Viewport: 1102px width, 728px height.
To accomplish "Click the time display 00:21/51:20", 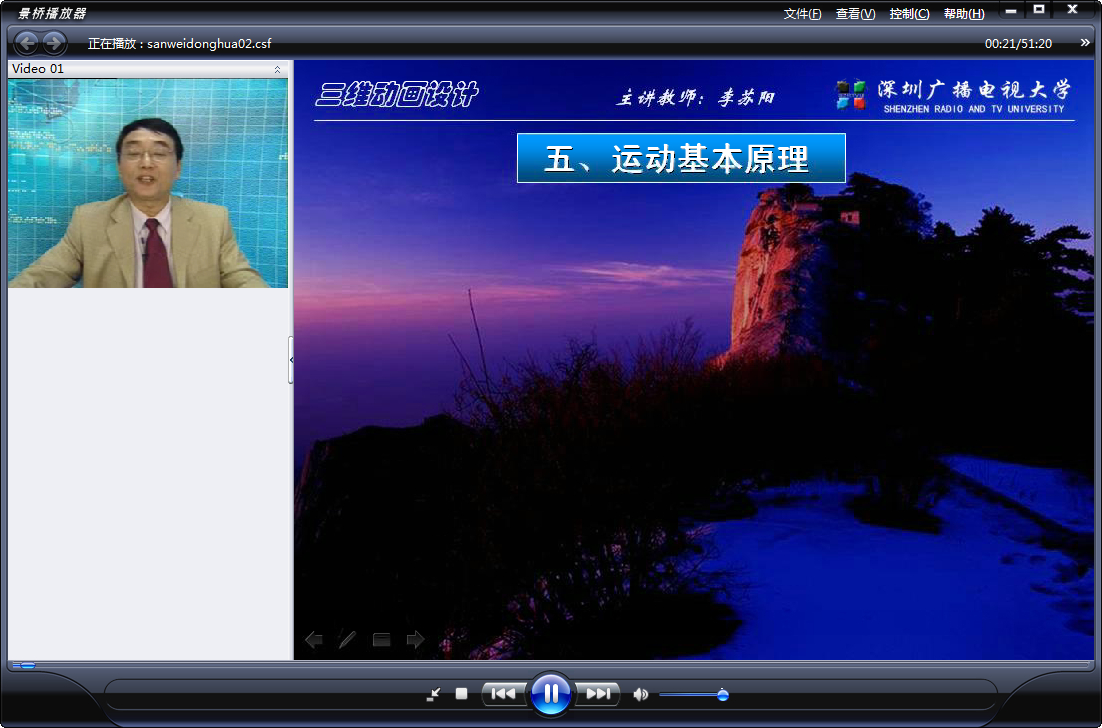I will (x=1018, y=44).
